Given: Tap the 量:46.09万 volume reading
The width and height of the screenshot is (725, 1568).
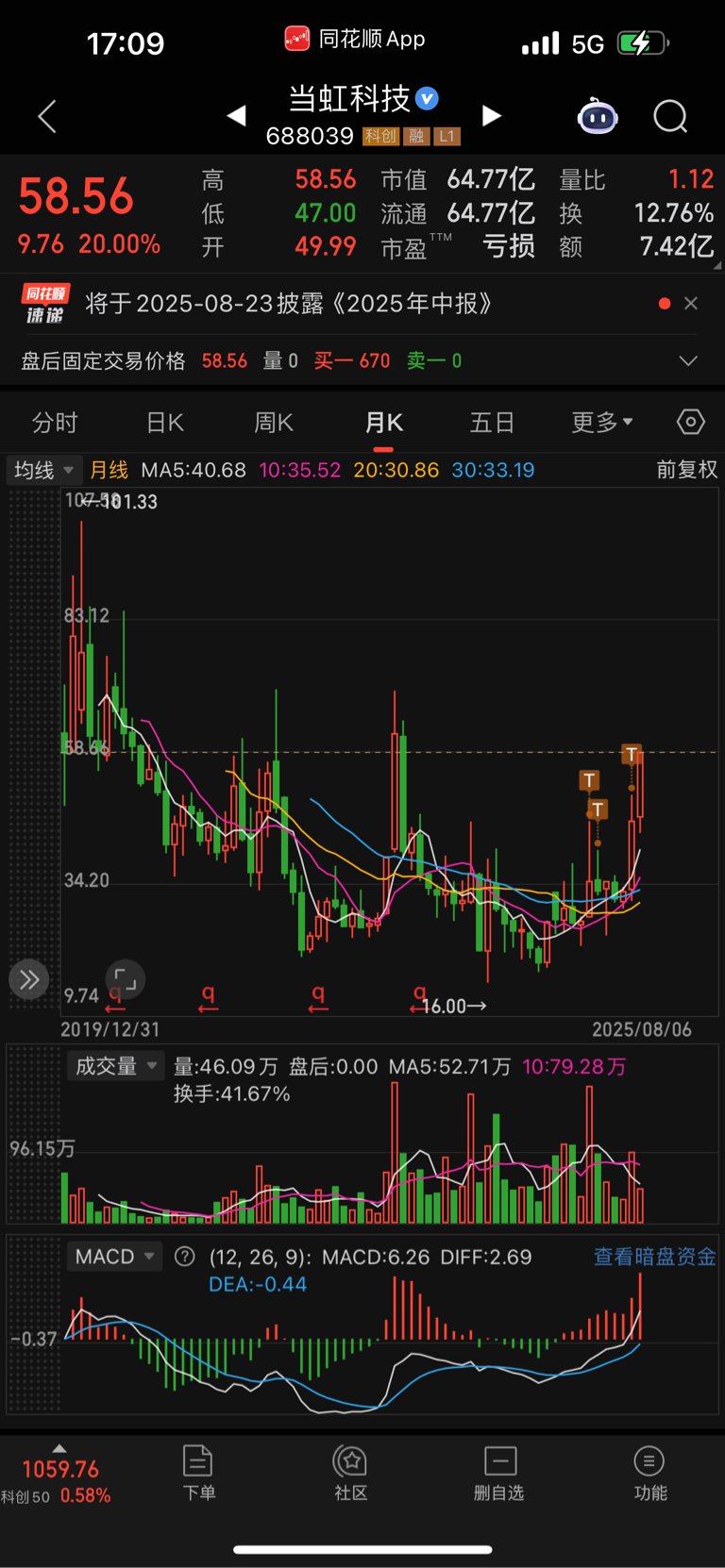Looking at the screenshot, I should click(x=226, y=1066).
